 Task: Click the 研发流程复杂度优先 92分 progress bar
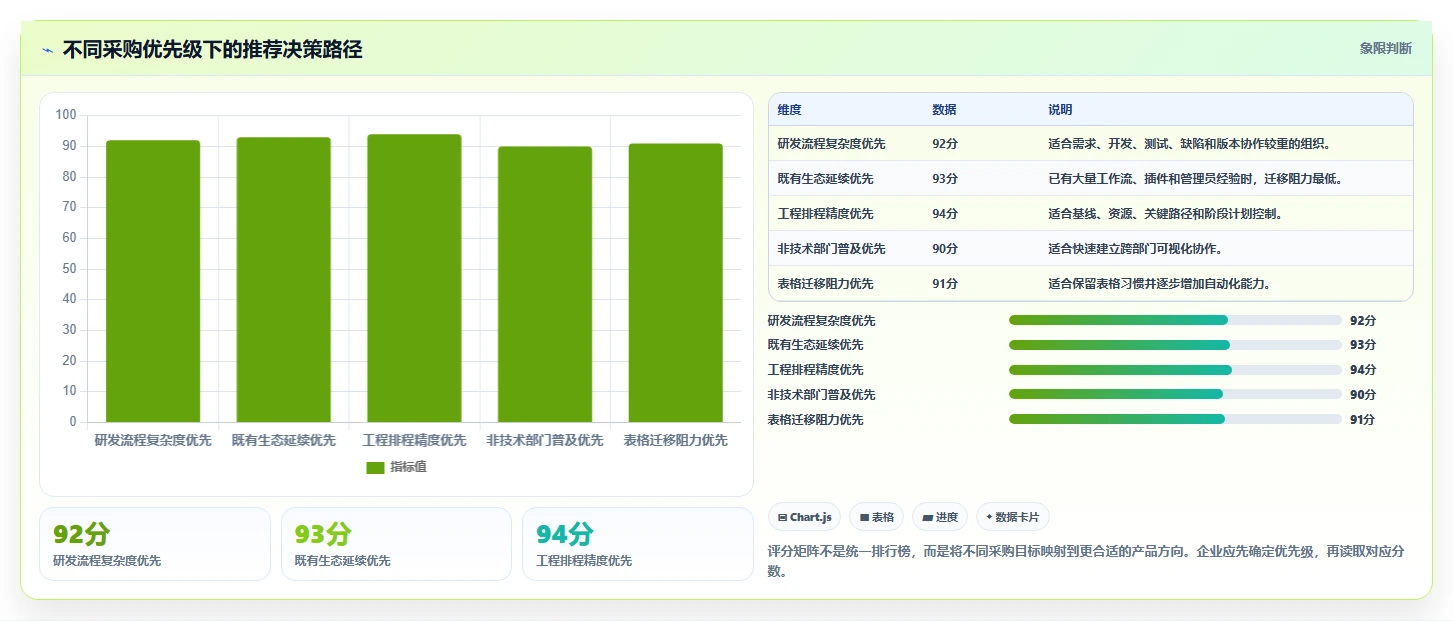click(x=1175, y=320)
